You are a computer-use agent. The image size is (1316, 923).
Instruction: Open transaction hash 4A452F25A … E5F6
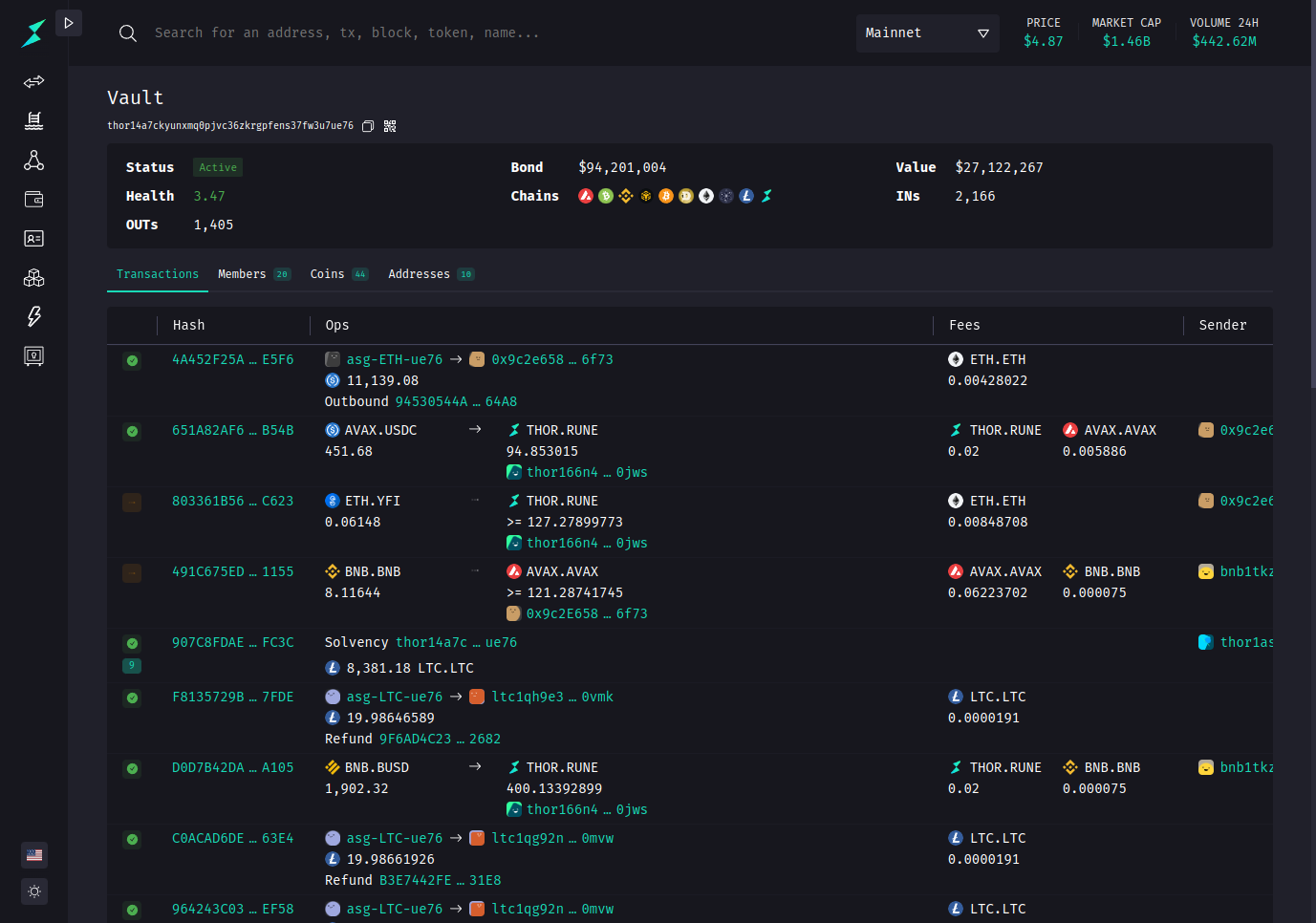[x=232, y=359]
